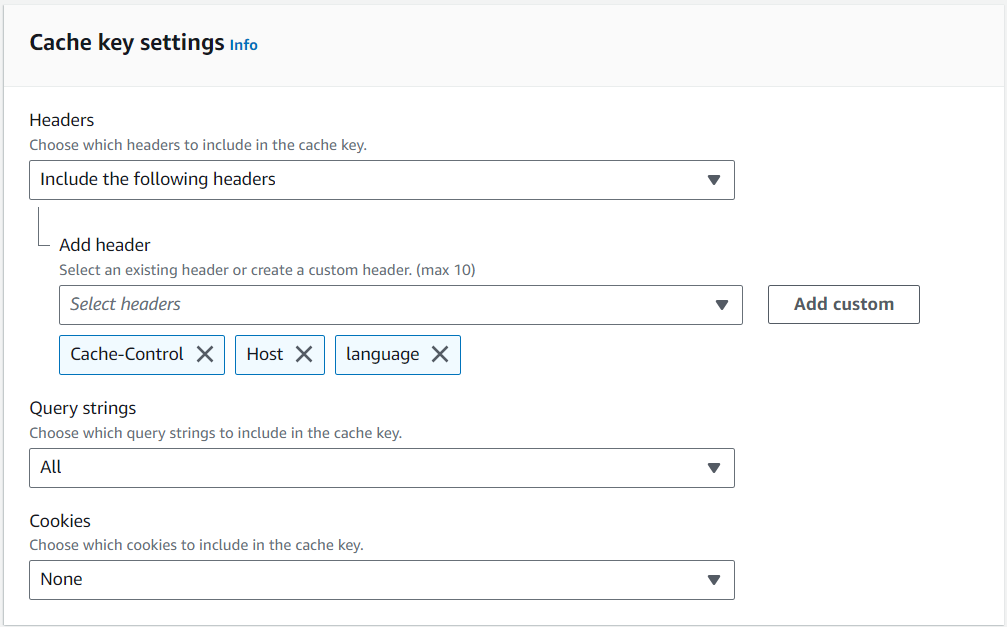Click the dropdown arrow on the Select headers field

coord(722,304)
